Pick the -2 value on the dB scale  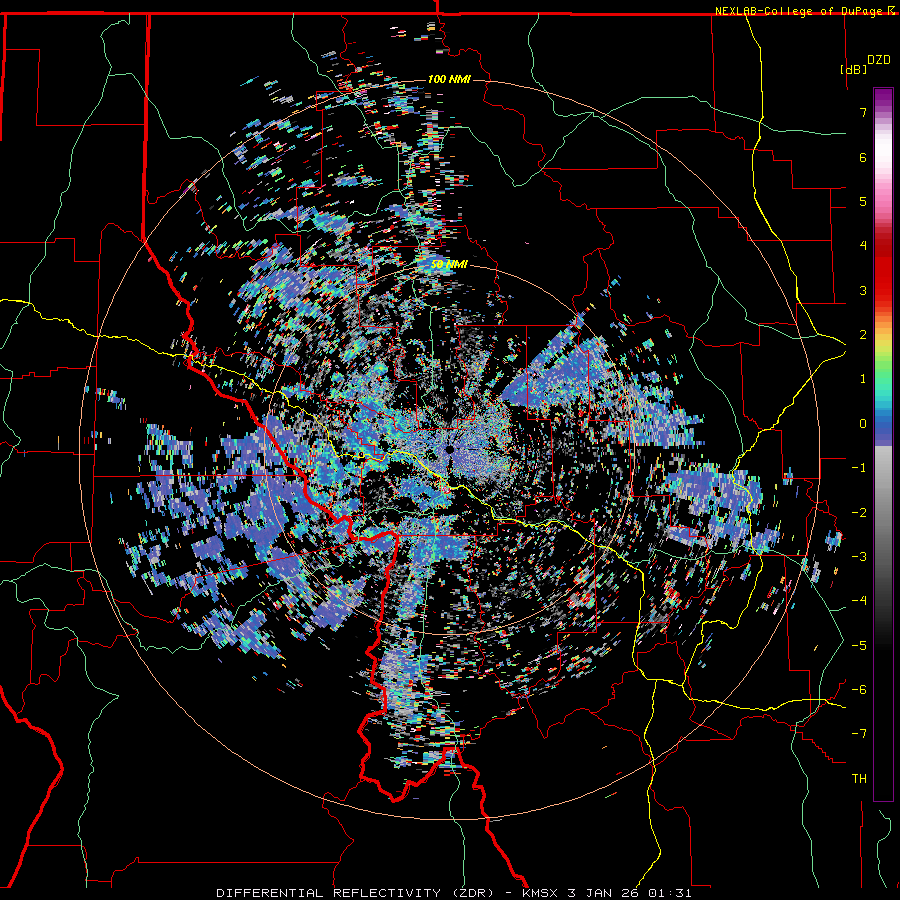(x=859, y=513)
